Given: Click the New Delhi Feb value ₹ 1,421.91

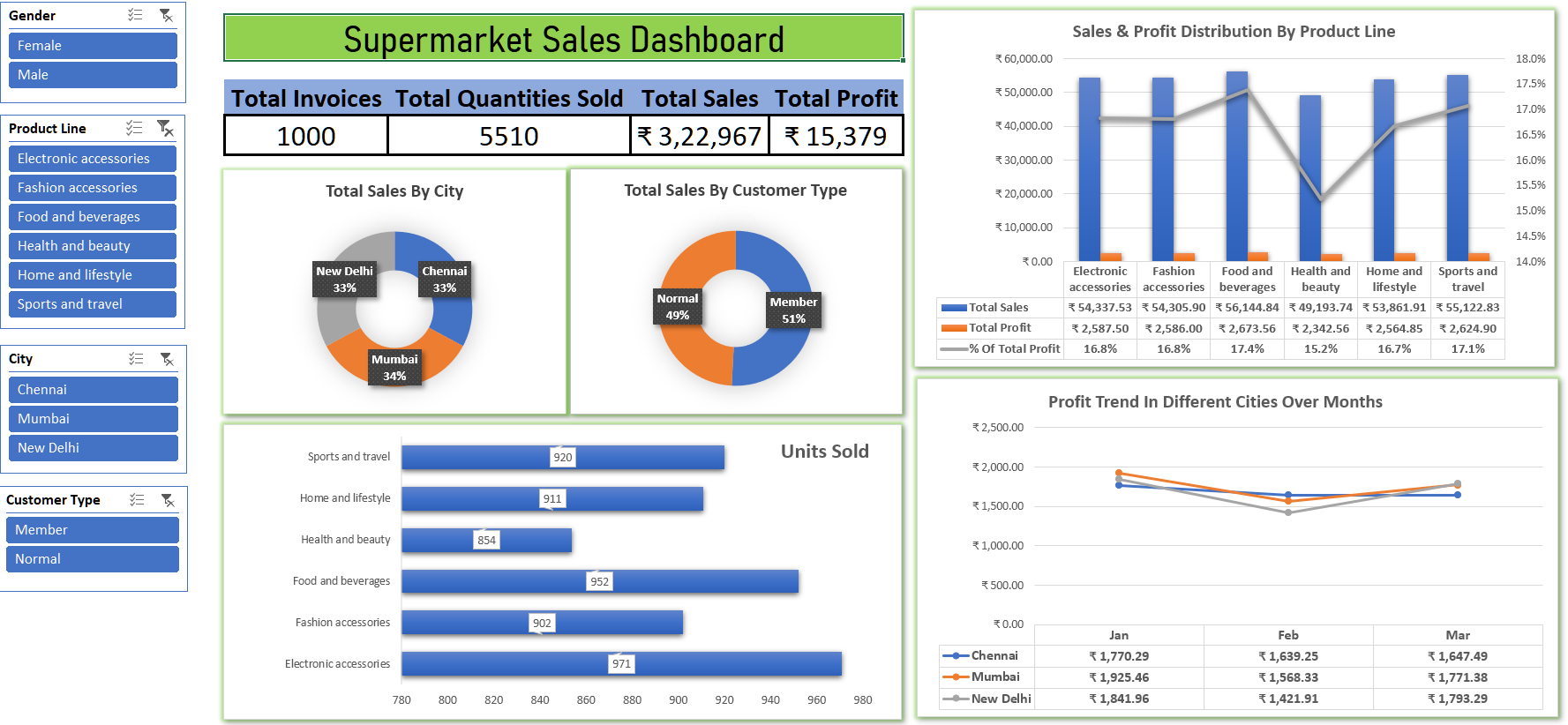Looking at the screenshot, I should (1288, 699).
